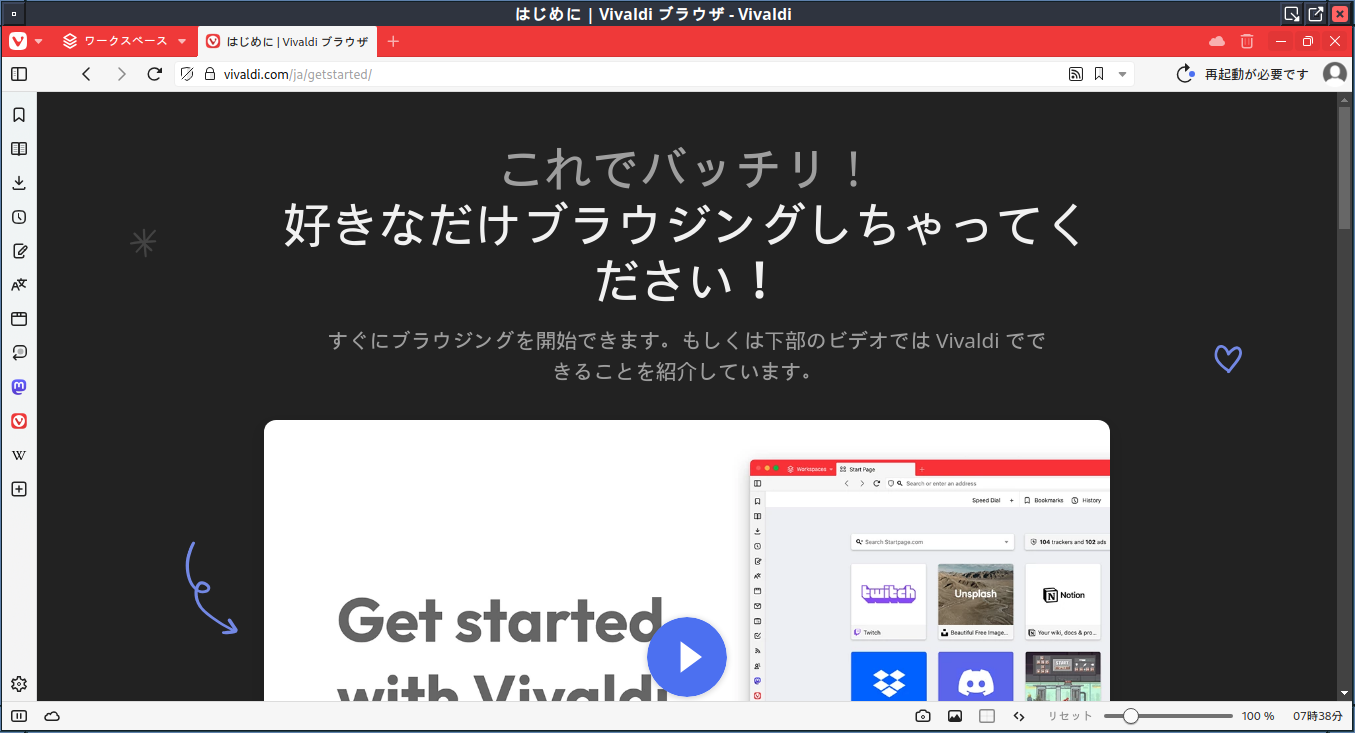Open page actions code icon
1355x733 pixels.
coord(1019,716)
